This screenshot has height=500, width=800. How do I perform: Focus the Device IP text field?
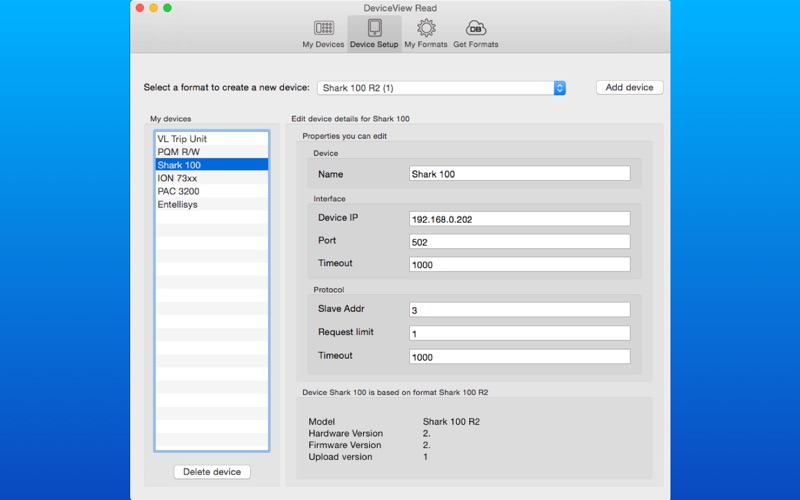[x=519, y=219]
